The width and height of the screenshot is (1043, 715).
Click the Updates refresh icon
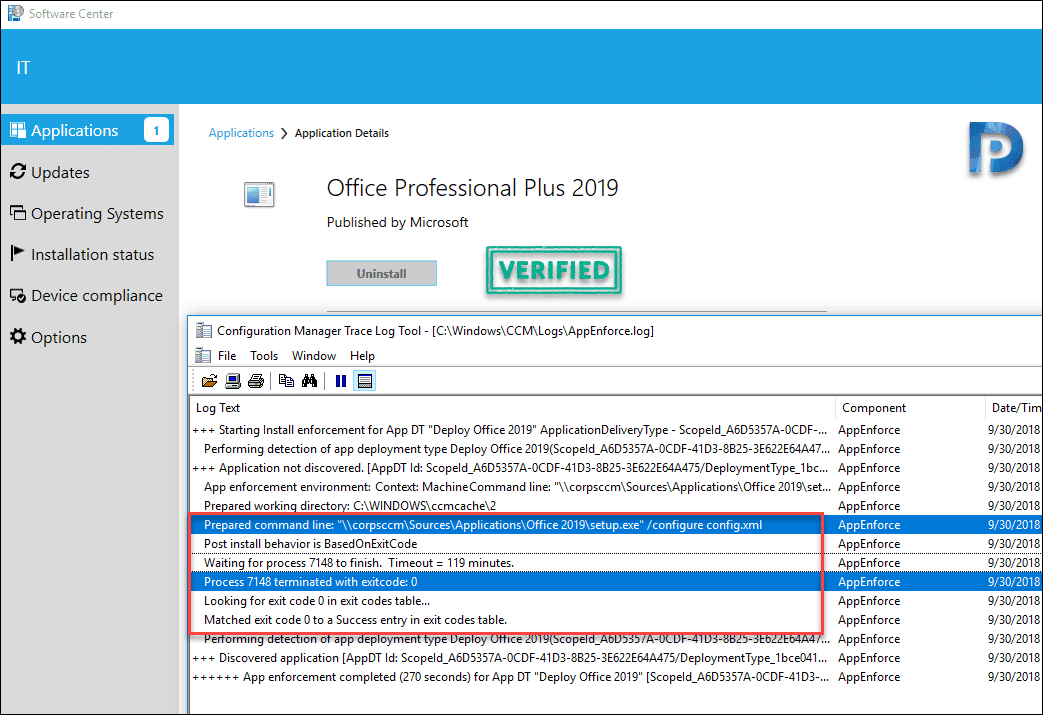18,172
